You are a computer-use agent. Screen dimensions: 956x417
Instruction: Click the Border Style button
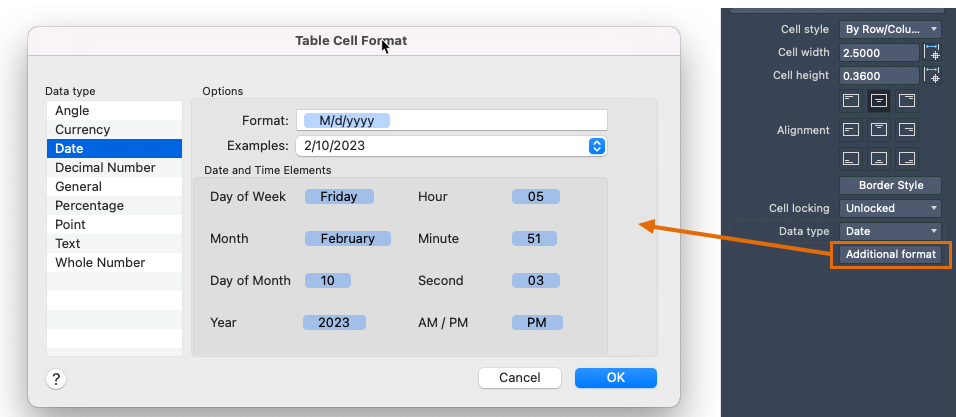point(890,185)
